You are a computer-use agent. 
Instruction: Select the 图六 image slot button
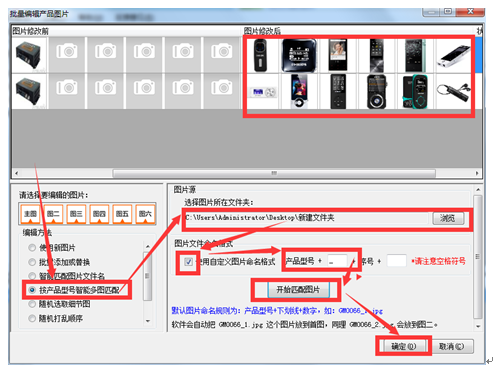click(x=145, y=214)
